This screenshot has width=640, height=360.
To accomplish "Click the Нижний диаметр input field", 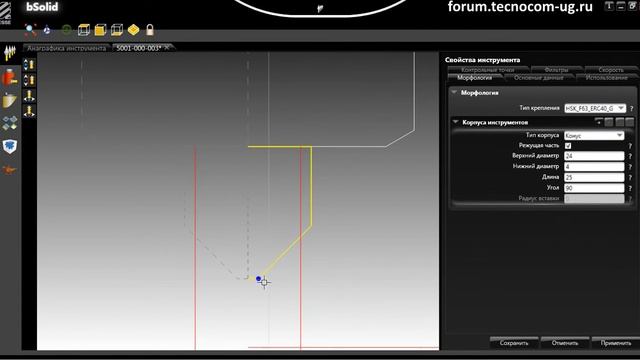I will coord(594,167).
